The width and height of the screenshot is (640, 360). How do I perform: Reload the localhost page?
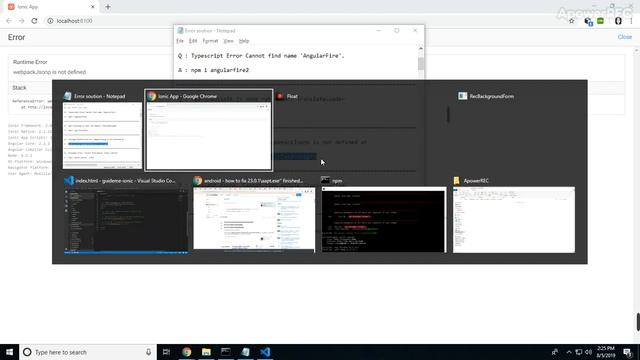(x=34, y=21)
